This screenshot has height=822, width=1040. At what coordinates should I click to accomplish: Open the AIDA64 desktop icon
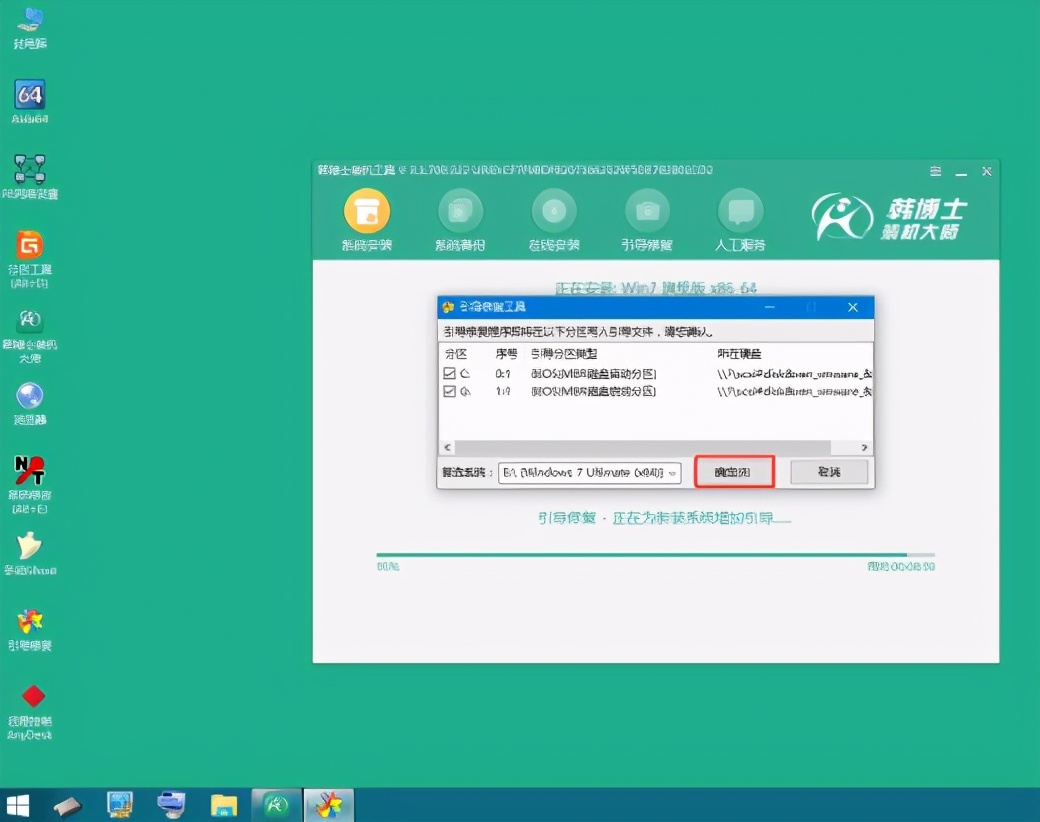[x=30, y=95]
